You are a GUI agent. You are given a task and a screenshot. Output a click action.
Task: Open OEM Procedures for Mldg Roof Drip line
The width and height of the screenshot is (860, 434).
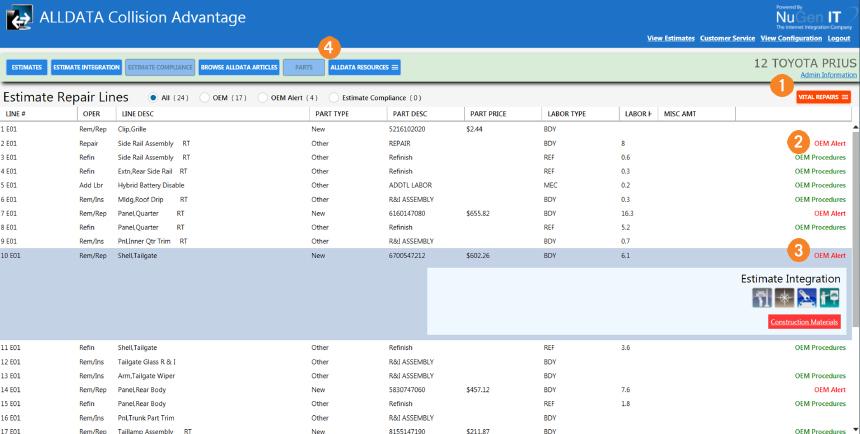(820, 199)
